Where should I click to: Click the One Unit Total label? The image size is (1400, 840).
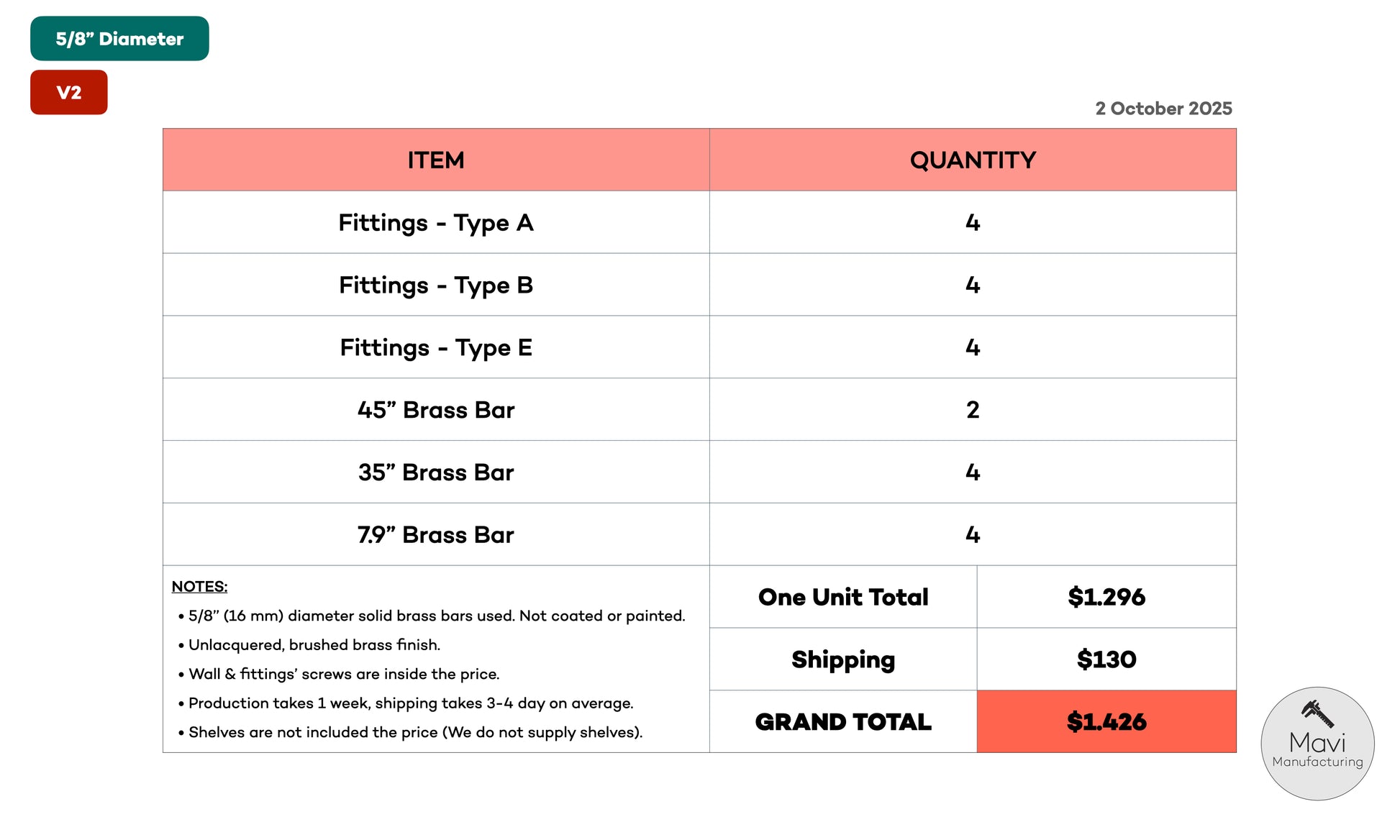843,597
